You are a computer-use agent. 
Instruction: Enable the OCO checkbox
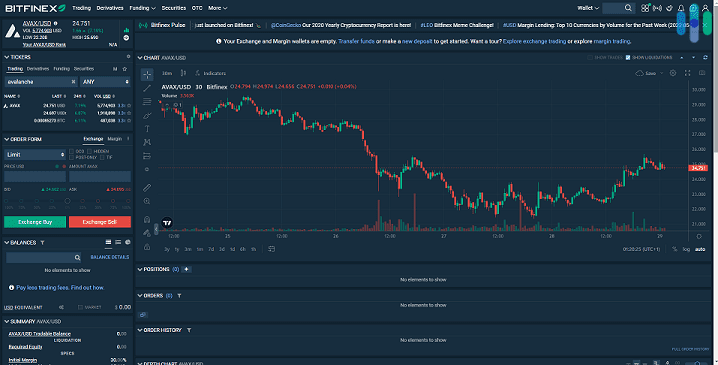click(71, 151)
